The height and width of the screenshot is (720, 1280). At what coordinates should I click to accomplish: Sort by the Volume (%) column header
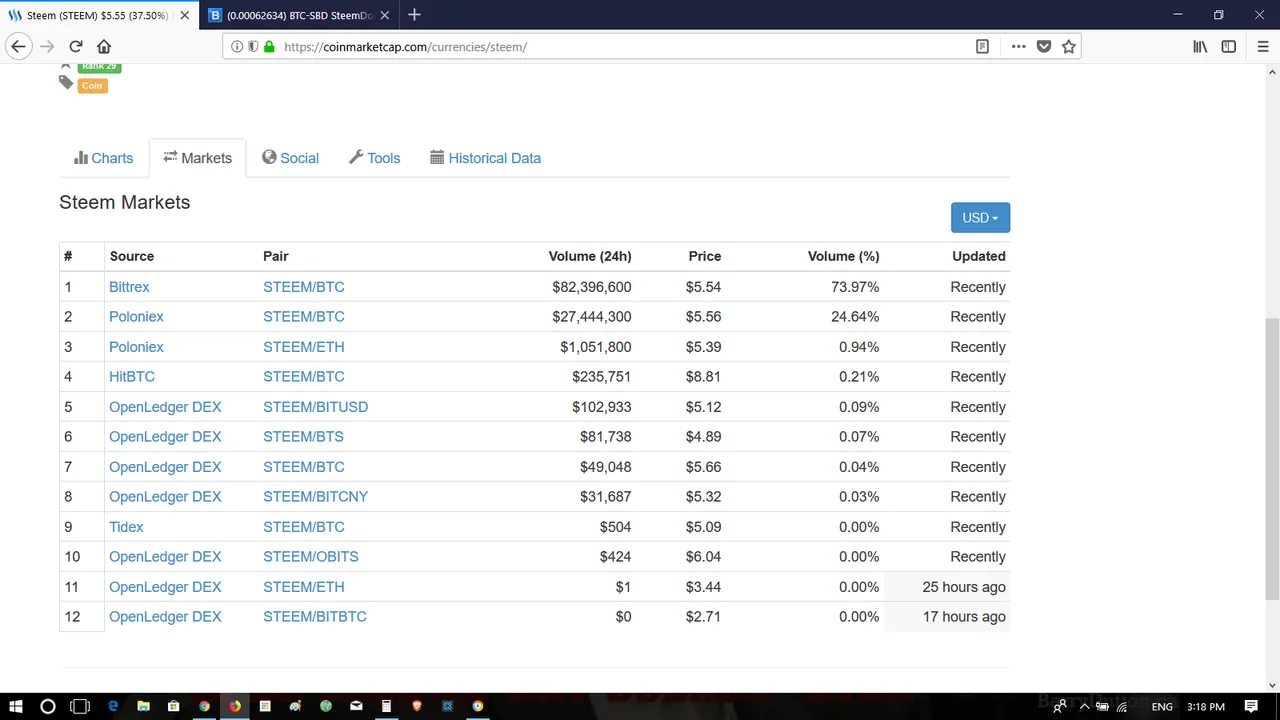[843, 256]
